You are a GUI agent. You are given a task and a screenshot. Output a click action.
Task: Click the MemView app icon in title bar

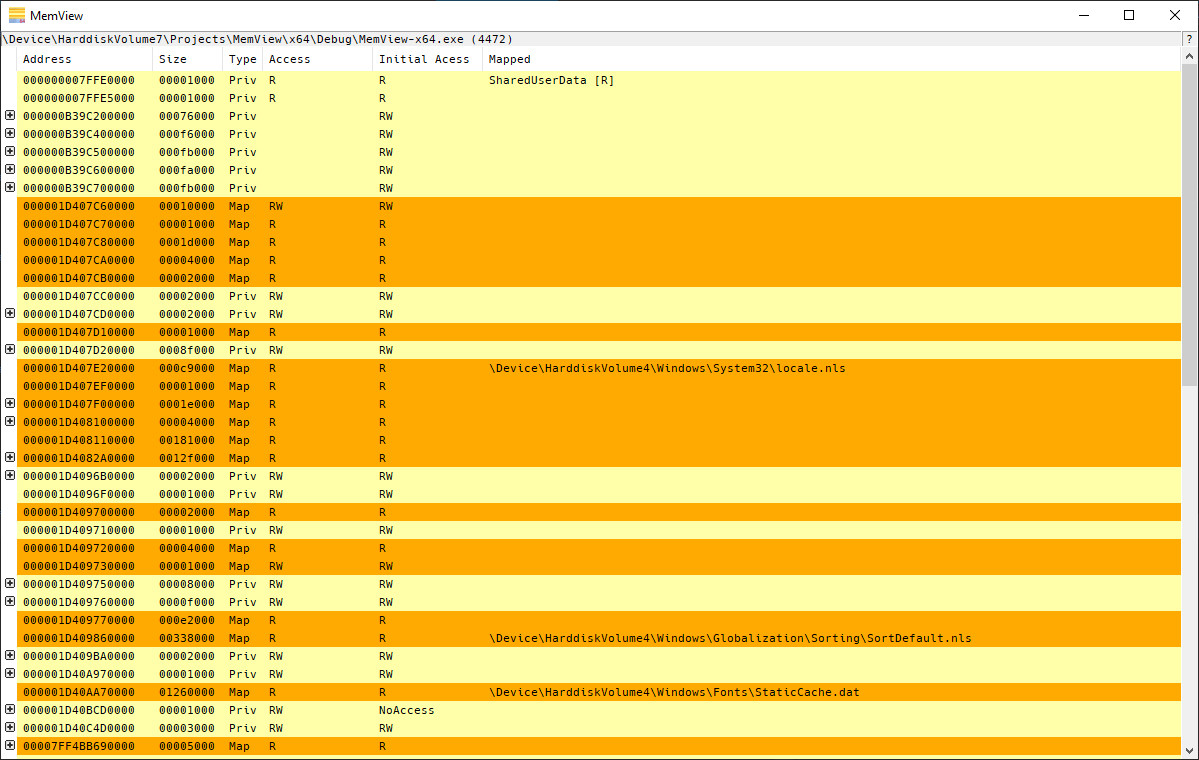point(17,15)
